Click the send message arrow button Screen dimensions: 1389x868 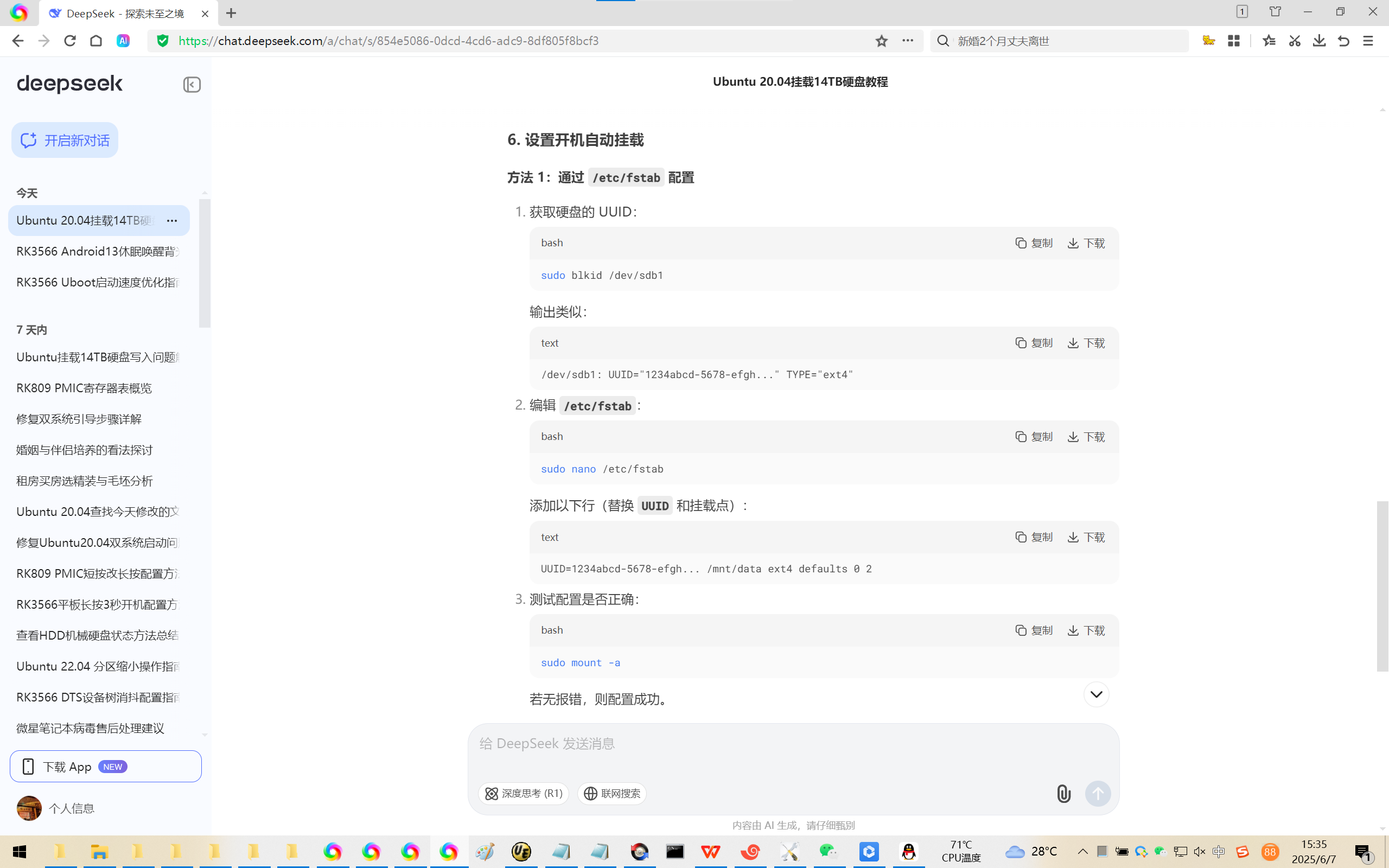tap(1098, 793)
